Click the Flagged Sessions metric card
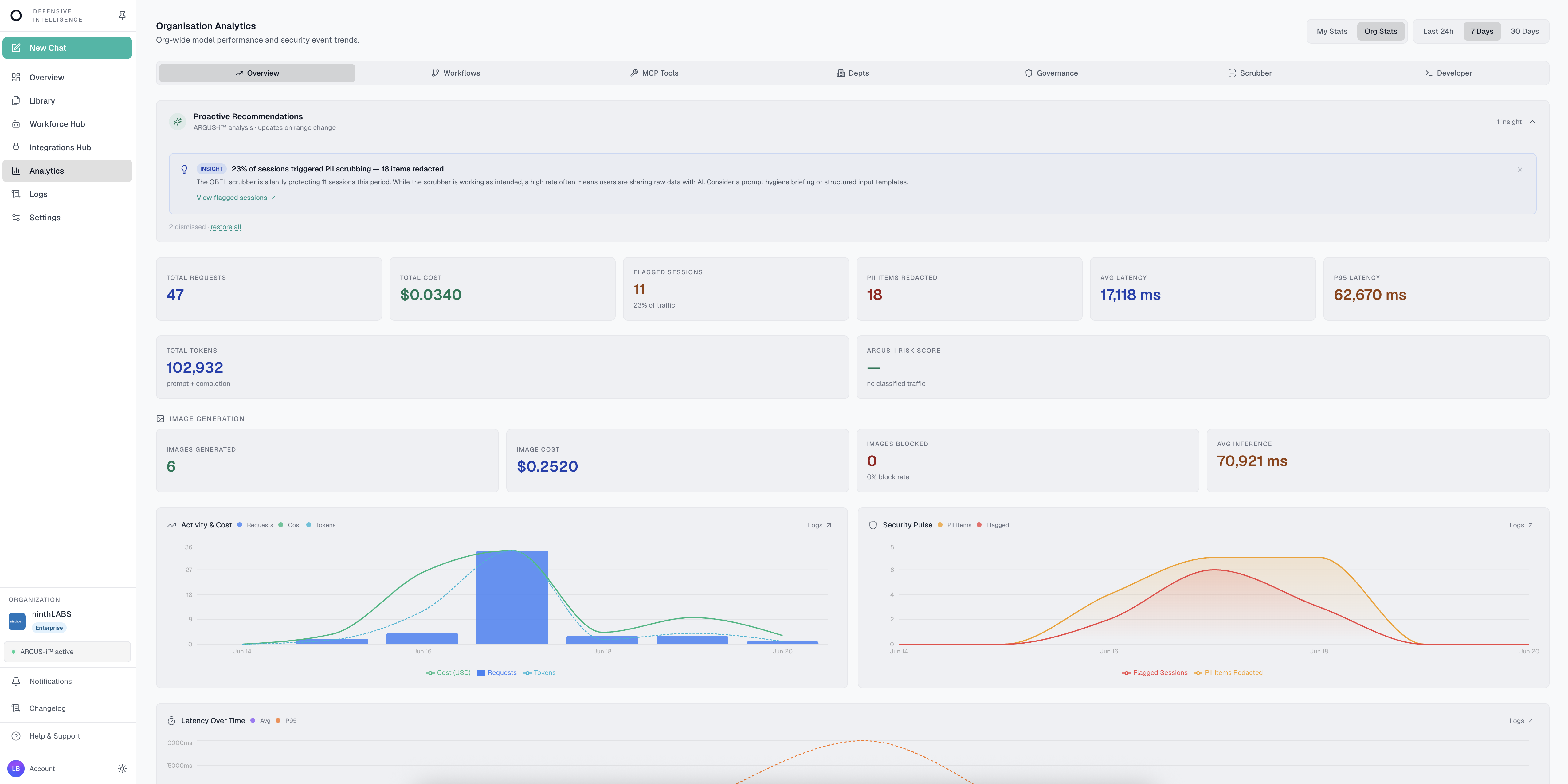Image resolution: width=1568 pixels, height=784 pixels. (735, 288)
